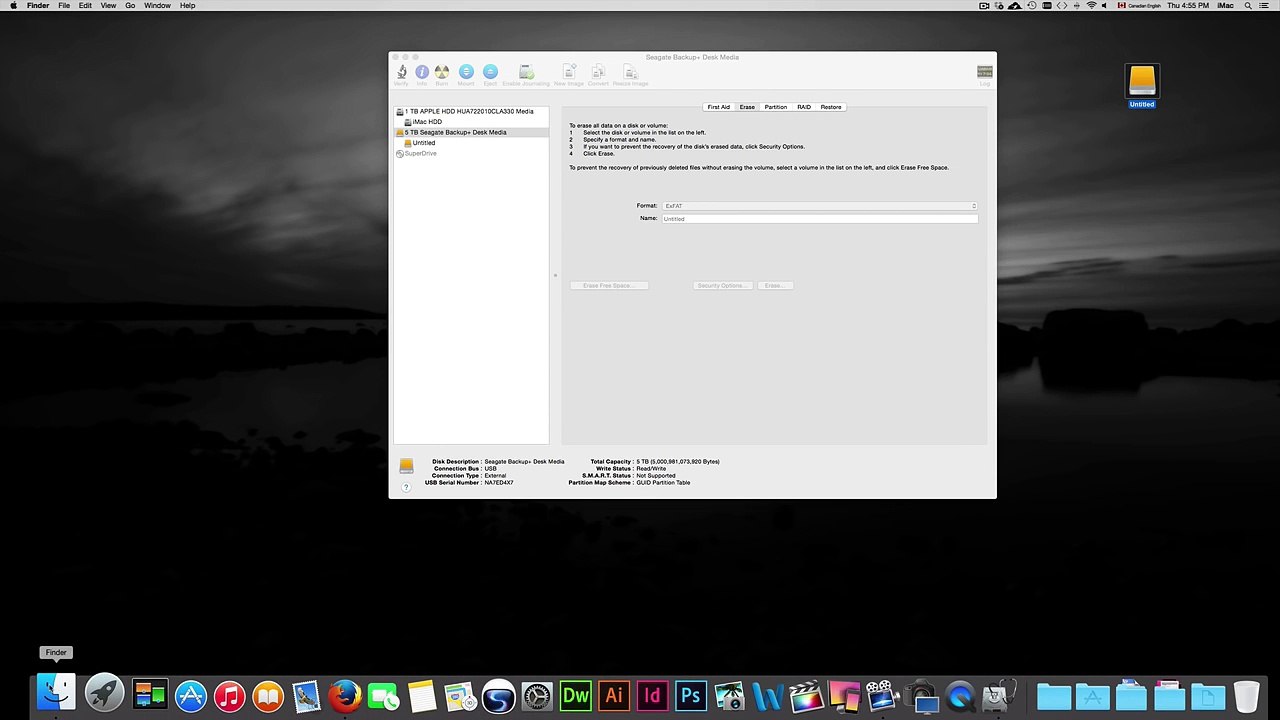Launch Firefox from the Dock
This screenshot has height=720, width=1280.
pyautogui.click(x=345, y=695)
